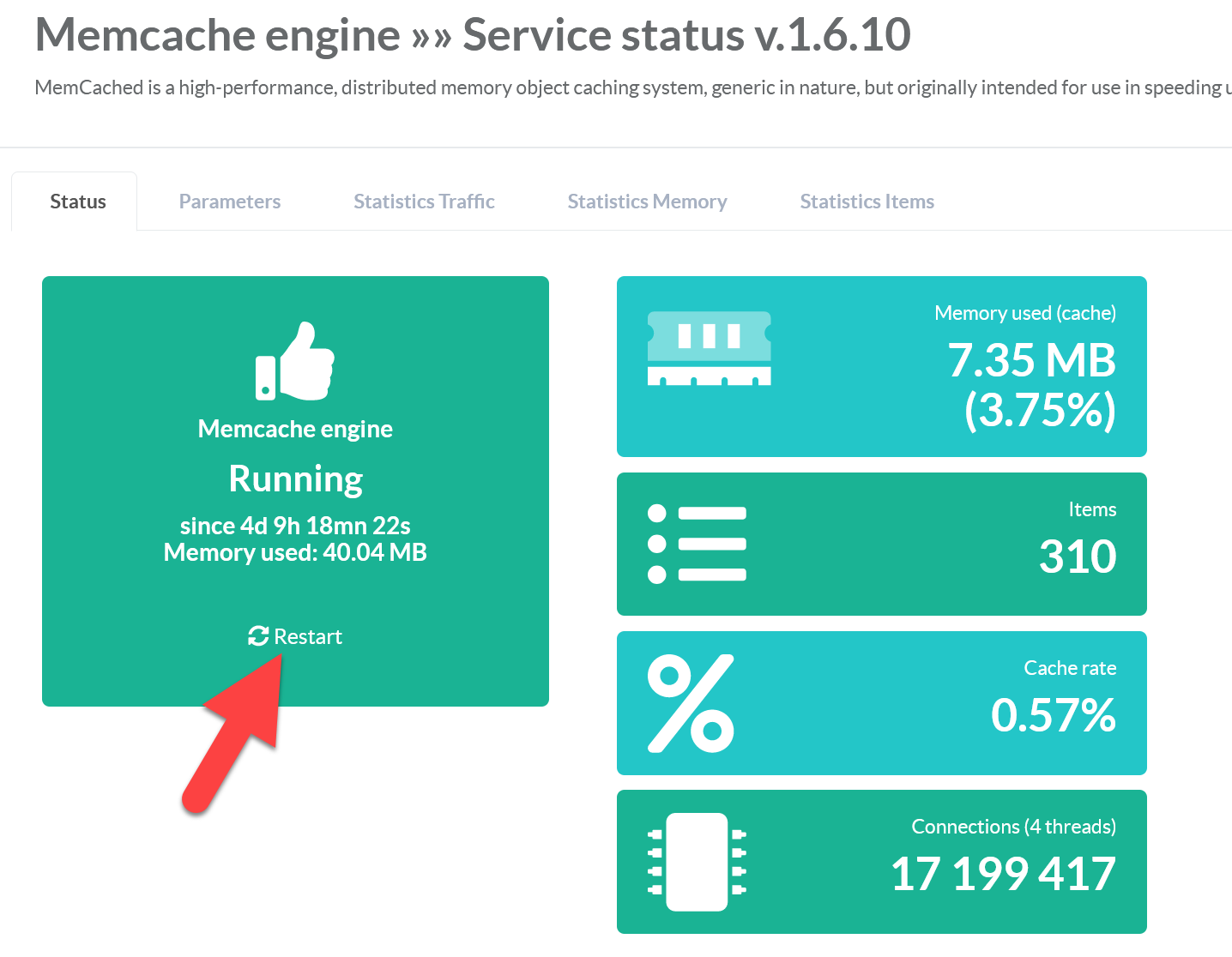This screenshot has height=957, width=1232.
Task: Switch to the Parameters tab
Action: click(x=230, y=202)
